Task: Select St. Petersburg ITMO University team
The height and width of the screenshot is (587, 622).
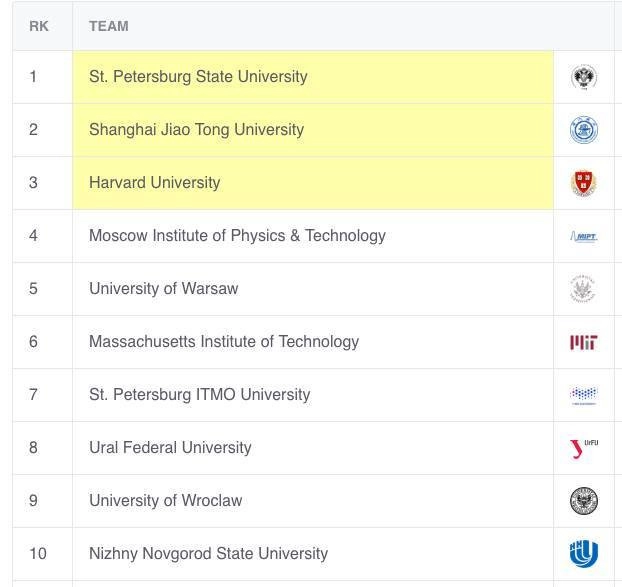Action: pyautogui.click(x=199, y=395)
